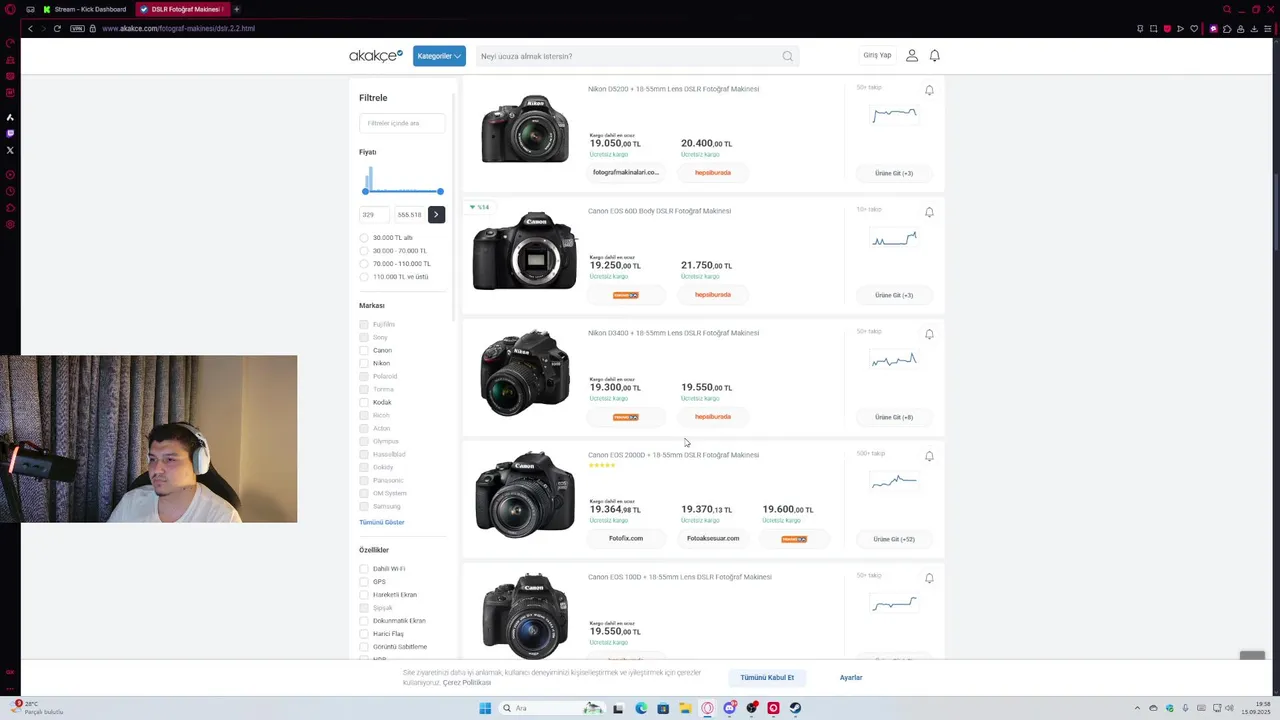This screenshot has height=720, width=1280.
Task: Open File Explorer from the taskbar
Action: tap(685, 708)
